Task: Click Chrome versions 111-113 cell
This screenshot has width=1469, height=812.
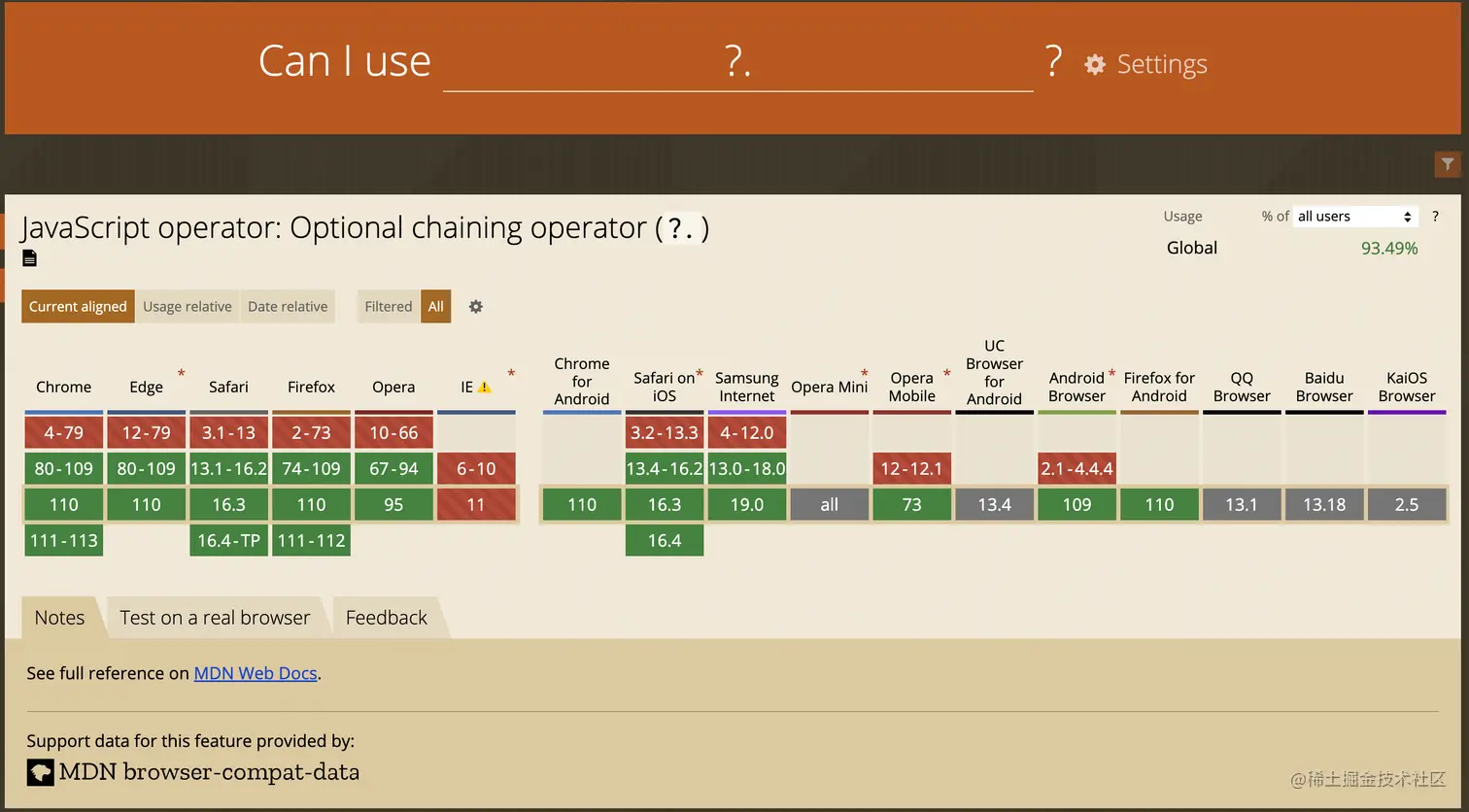Action: coord(64,540)
